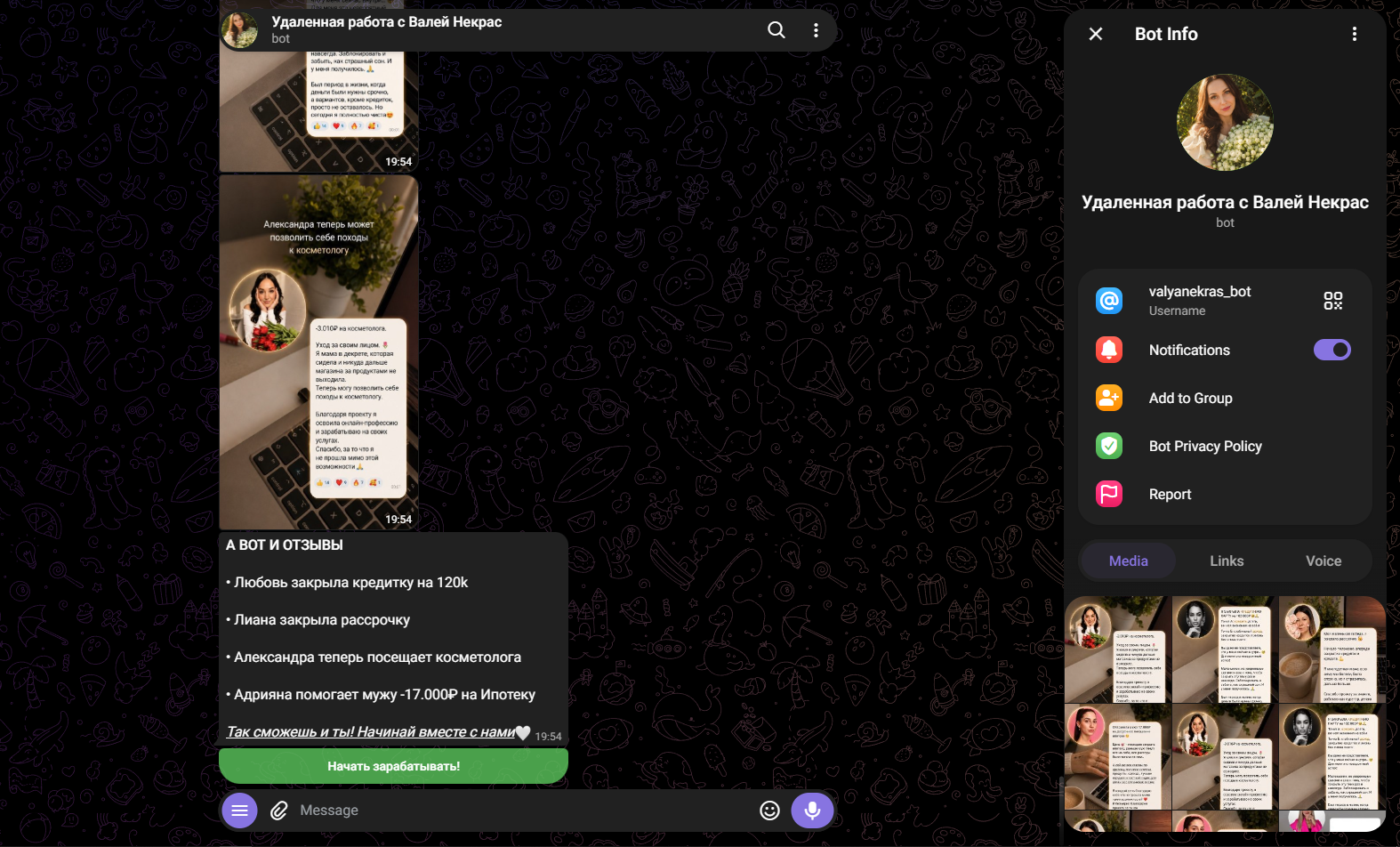
Task: Open the top-row media thumbnail with coffee cup
Action: pyautogui.click(x=1332, y=649)
